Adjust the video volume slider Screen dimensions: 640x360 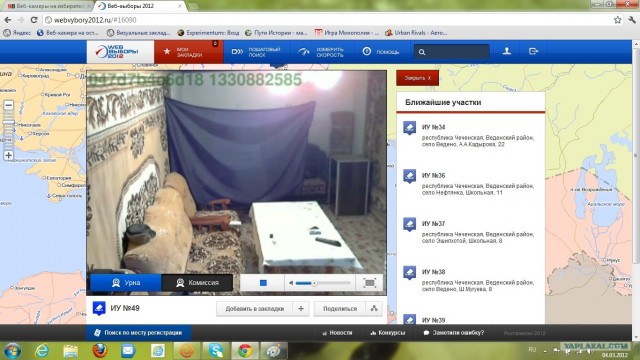point(323,282)
